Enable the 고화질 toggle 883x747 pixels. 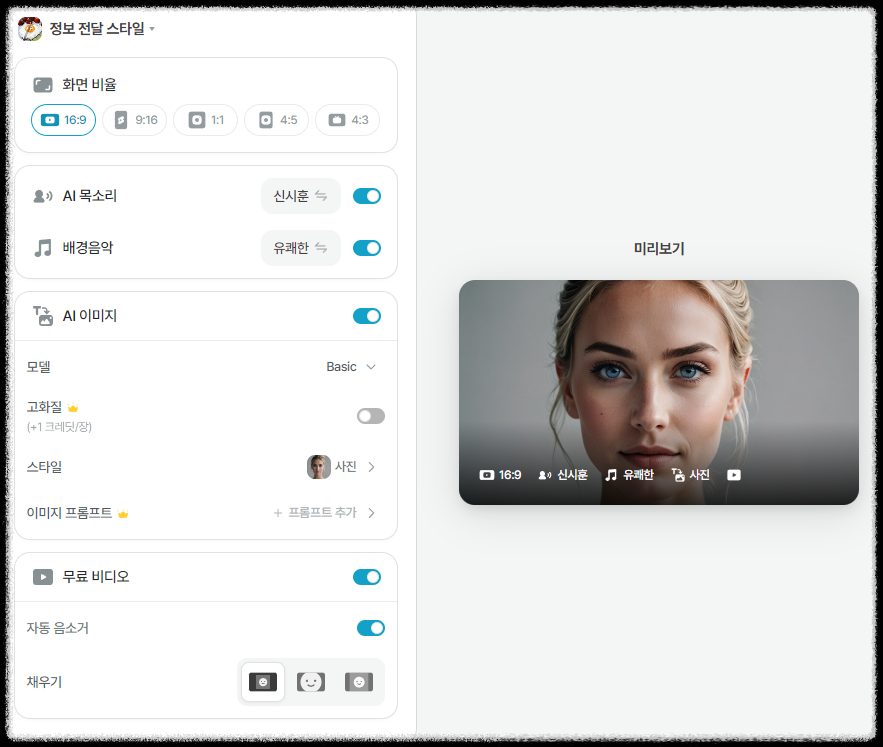371,416
